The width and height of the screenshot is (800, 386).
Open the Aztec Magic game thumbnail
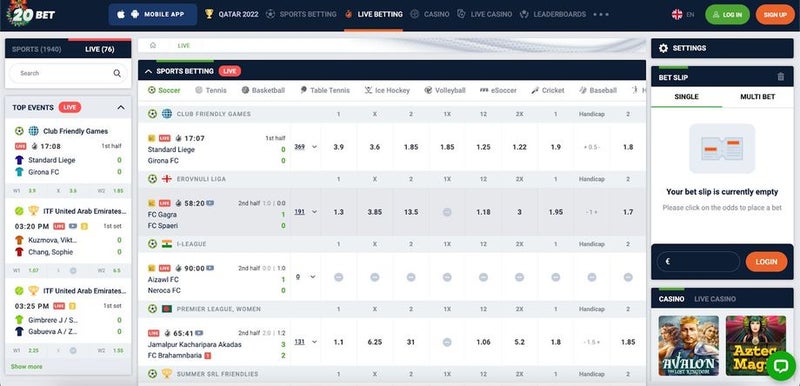[x=756, y=345]
